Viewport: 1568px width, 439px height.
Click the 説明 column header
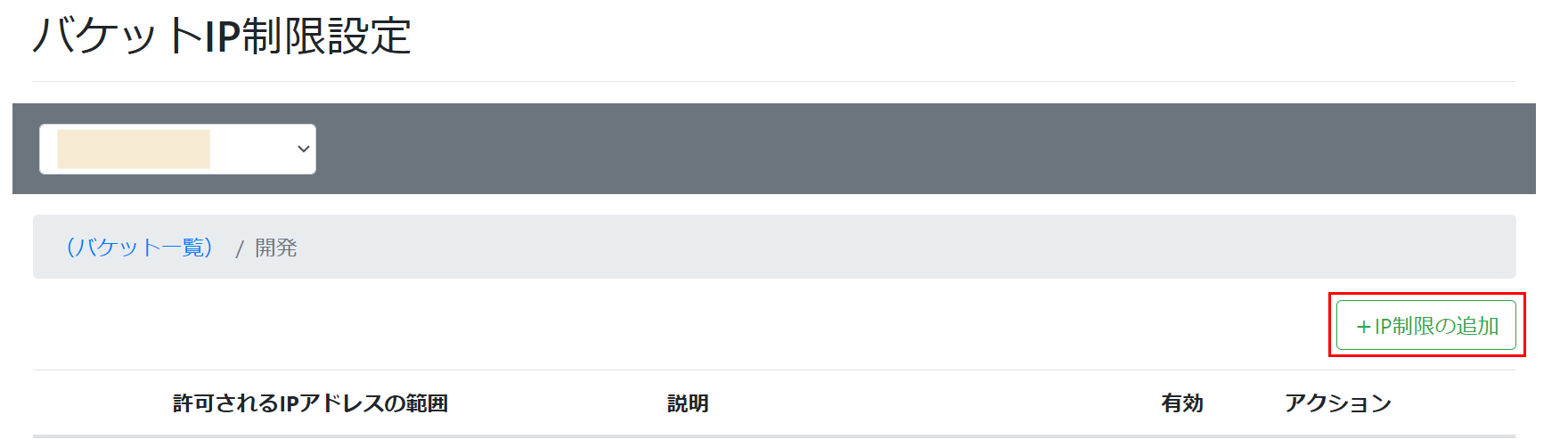point(688,403)
